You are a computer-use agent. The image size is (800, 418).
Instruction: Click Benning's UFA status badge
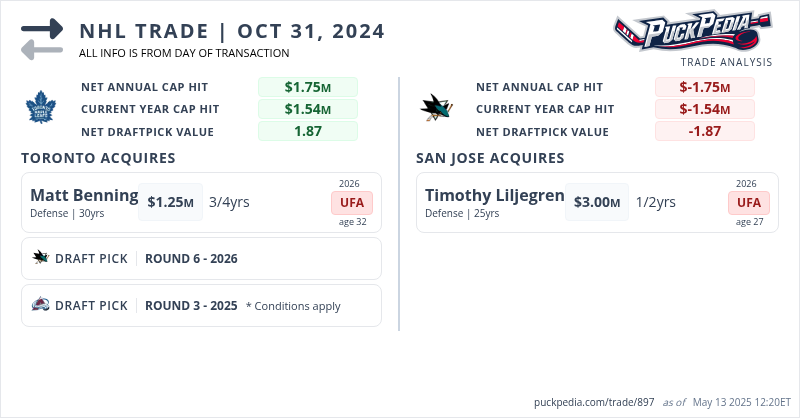(x=350, y=203)
